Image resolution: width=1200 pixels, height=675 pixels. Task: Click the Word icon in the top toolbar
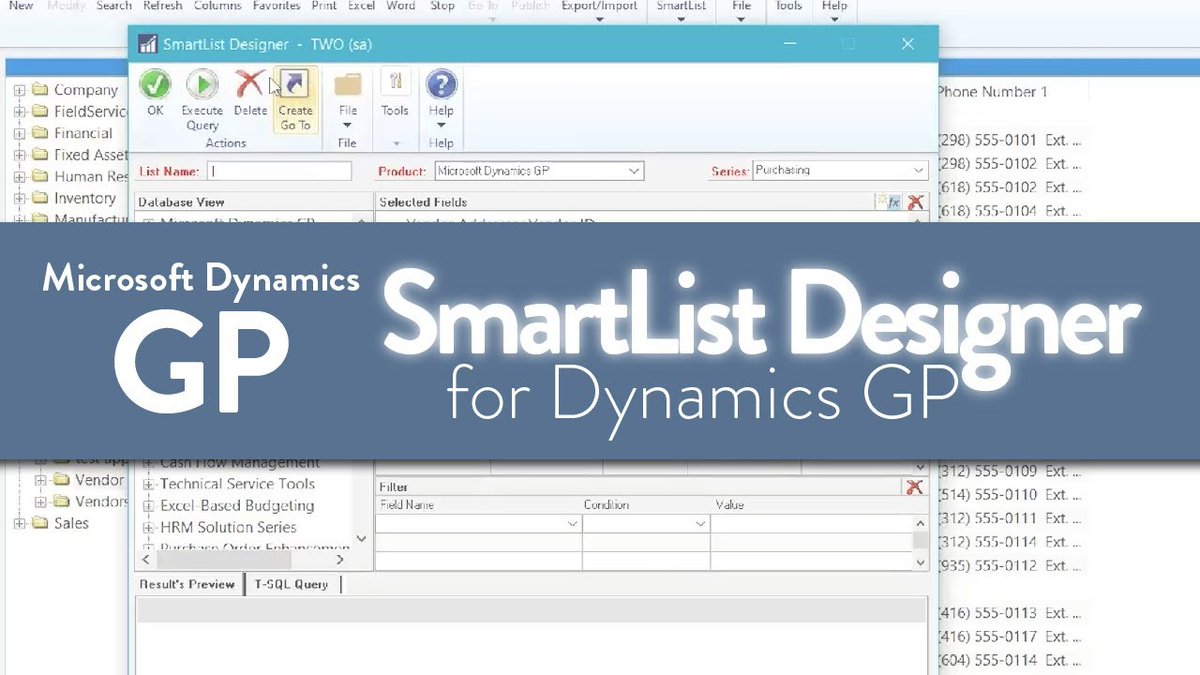[x=400, y=6]
